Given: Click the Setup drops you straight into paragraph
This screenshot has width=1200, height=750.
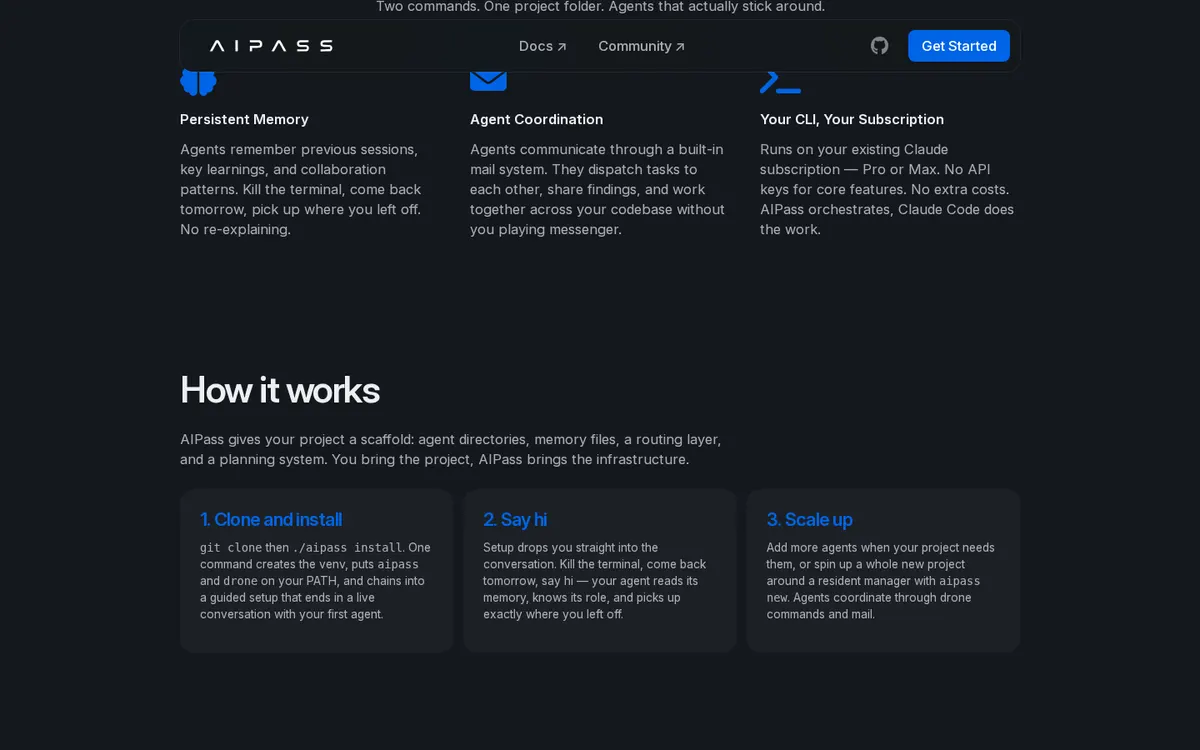Looking at the screenshot, I should [595, 581].
